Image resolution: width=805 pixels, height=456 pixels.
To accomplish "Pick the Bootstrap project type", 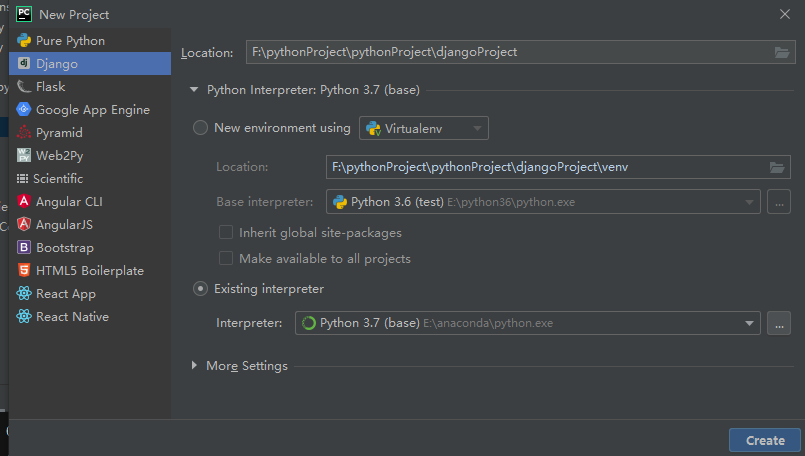I will point(90,248).
